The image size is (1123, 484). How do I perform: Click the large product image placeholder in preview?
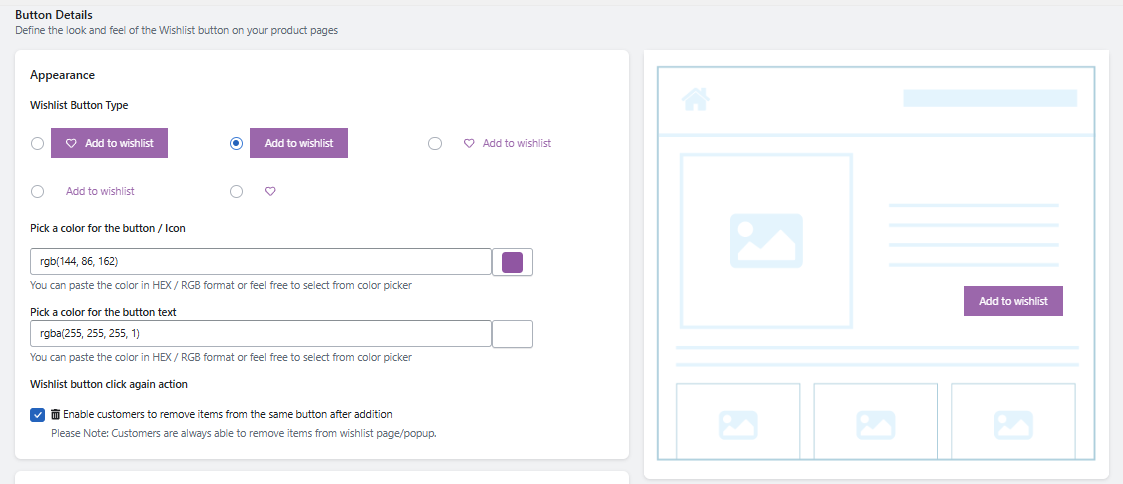766,241
